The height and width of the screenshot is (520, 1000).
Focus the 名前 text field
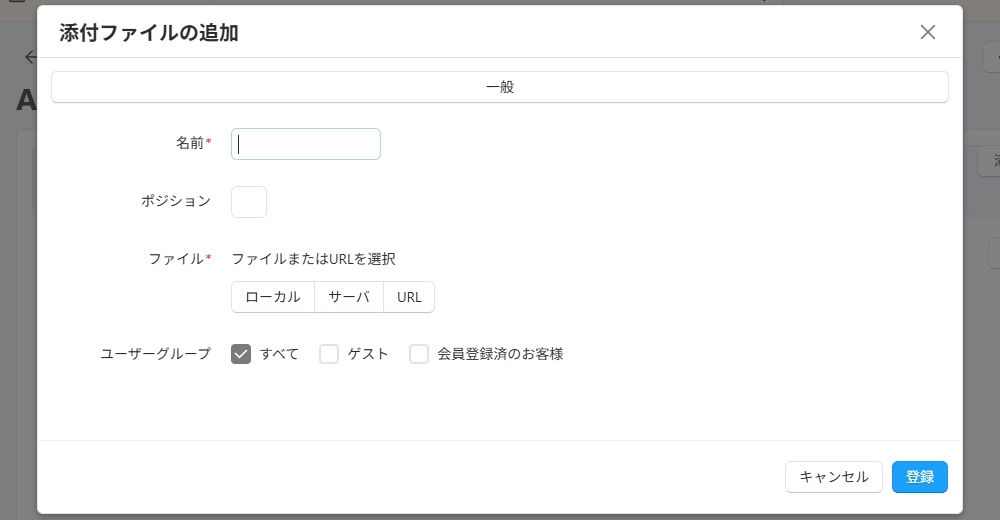(x=306, y=144)
